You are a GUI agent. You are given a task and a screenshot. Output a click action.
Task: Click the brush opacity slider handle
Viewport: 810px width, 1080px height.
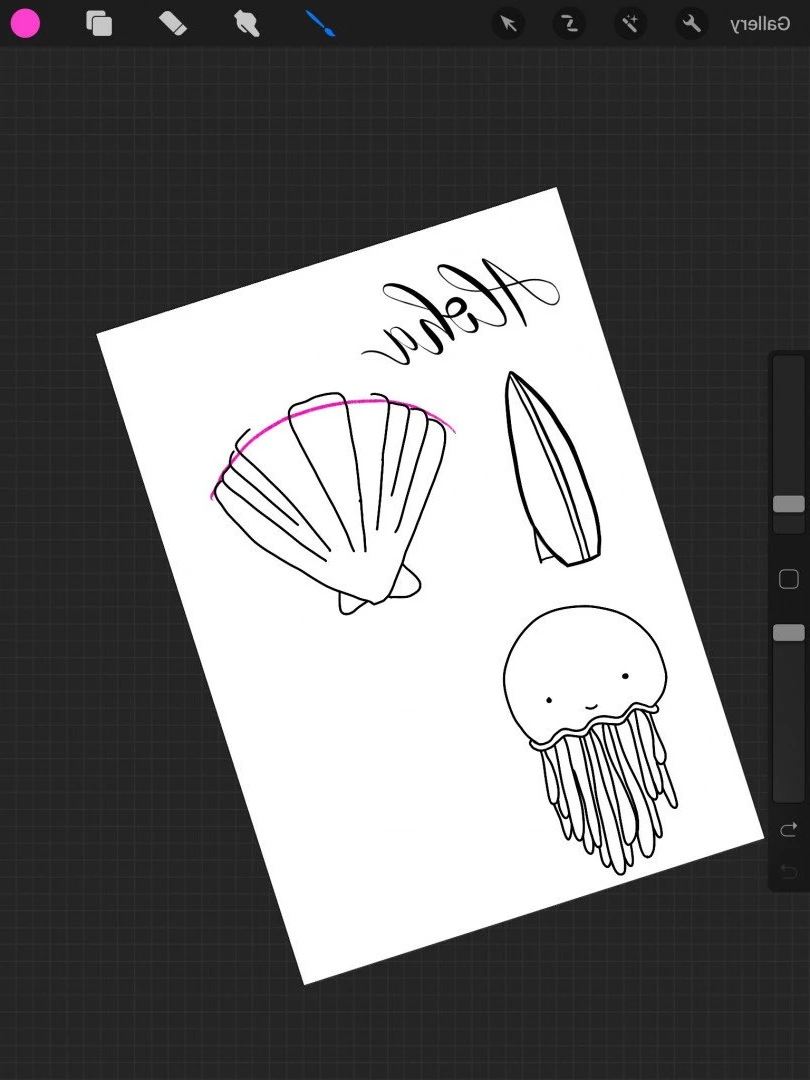pos(789,633)
